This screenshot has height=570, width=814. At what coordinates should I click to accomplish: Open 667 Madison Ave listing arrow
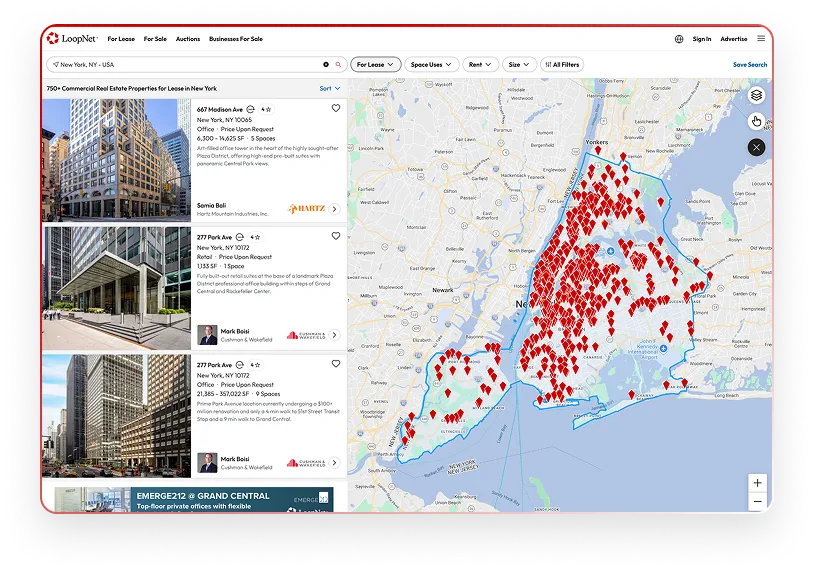click(335, 209)
